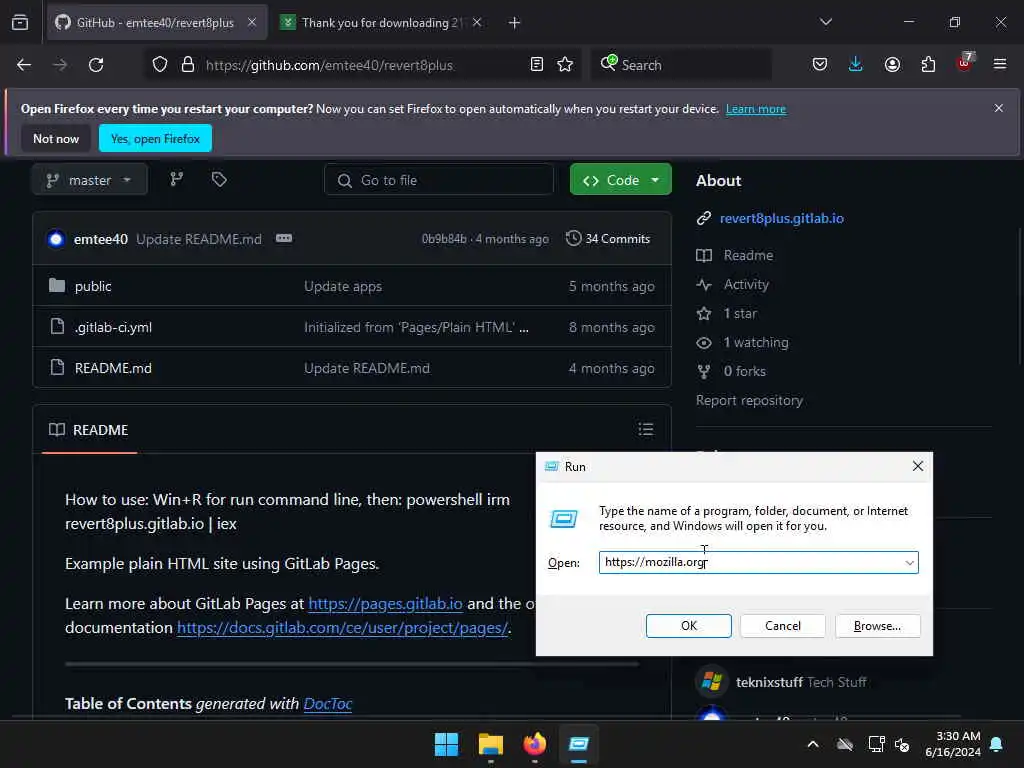Viewport: 1024px width, 768px height.
Task: Open the Extensions puzzle icon
Action: click(x=928, y=65)
